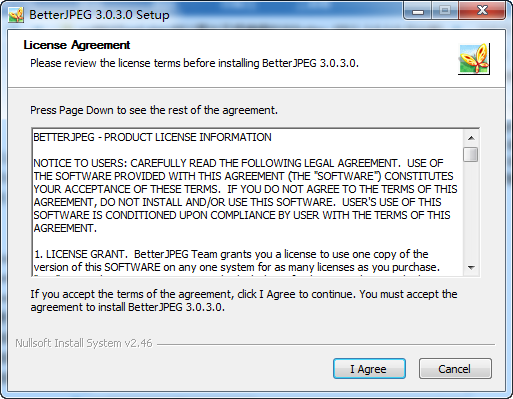Click the license scrollbar up arrow
This screenshot has width=513, height=399.
pyautogui.click(x=471, y=138)
